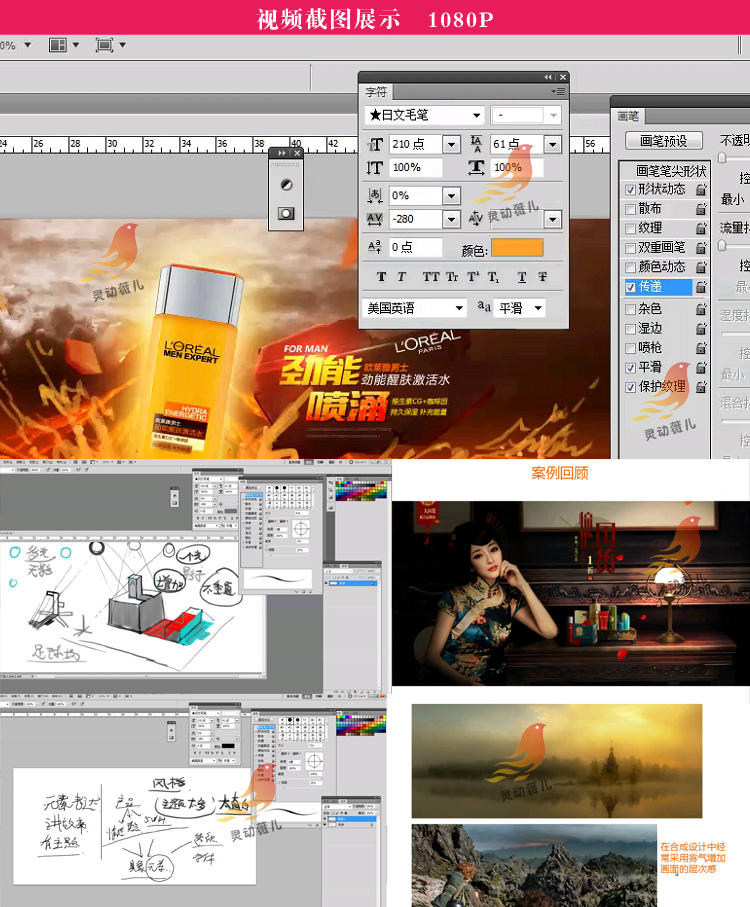Toggle lock icon for 形状动态
750x907 pixels.
(x=701, y=189)
